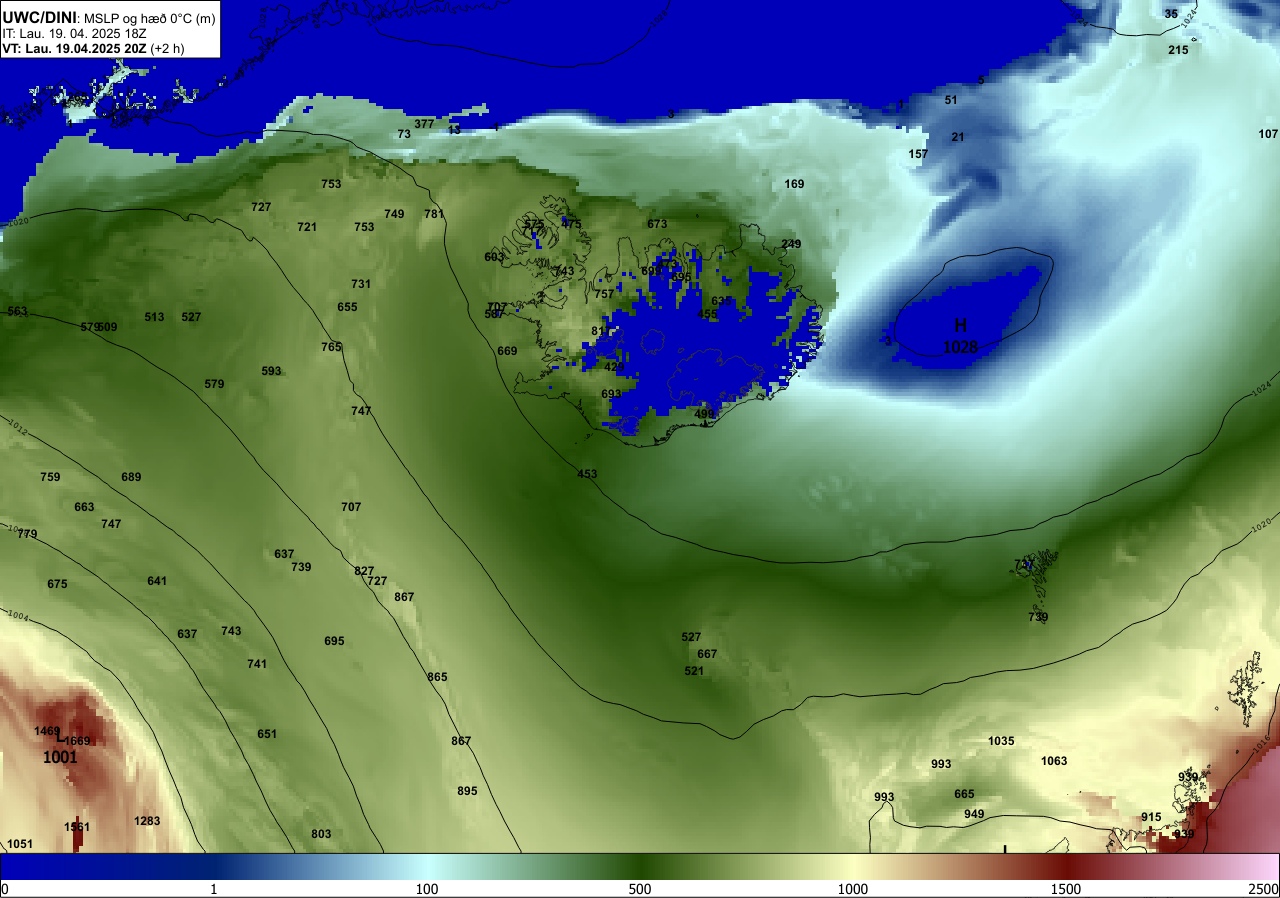Click the height value 673

(657, 224)
